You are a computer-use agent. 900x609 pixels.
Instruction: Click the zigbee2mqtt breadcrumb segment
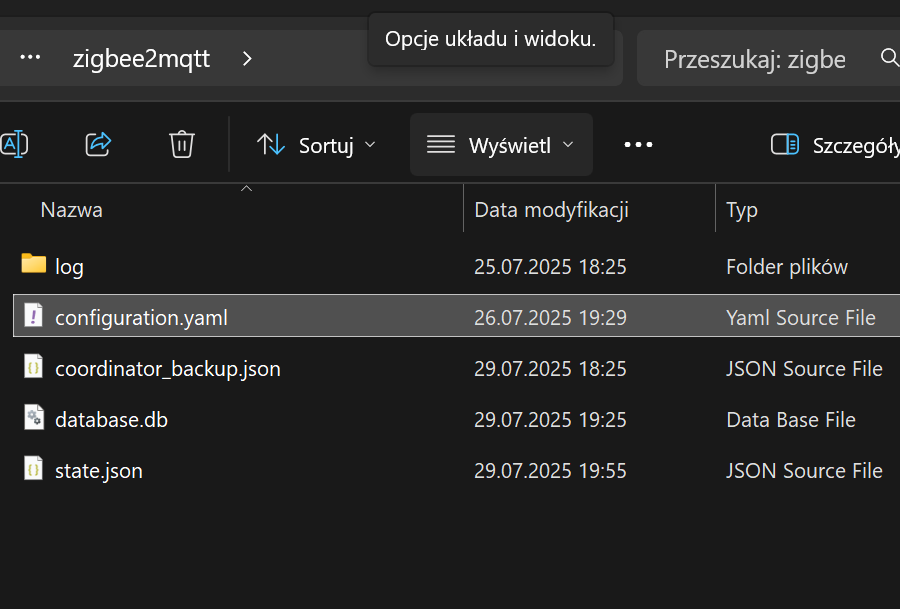(141, 59)
